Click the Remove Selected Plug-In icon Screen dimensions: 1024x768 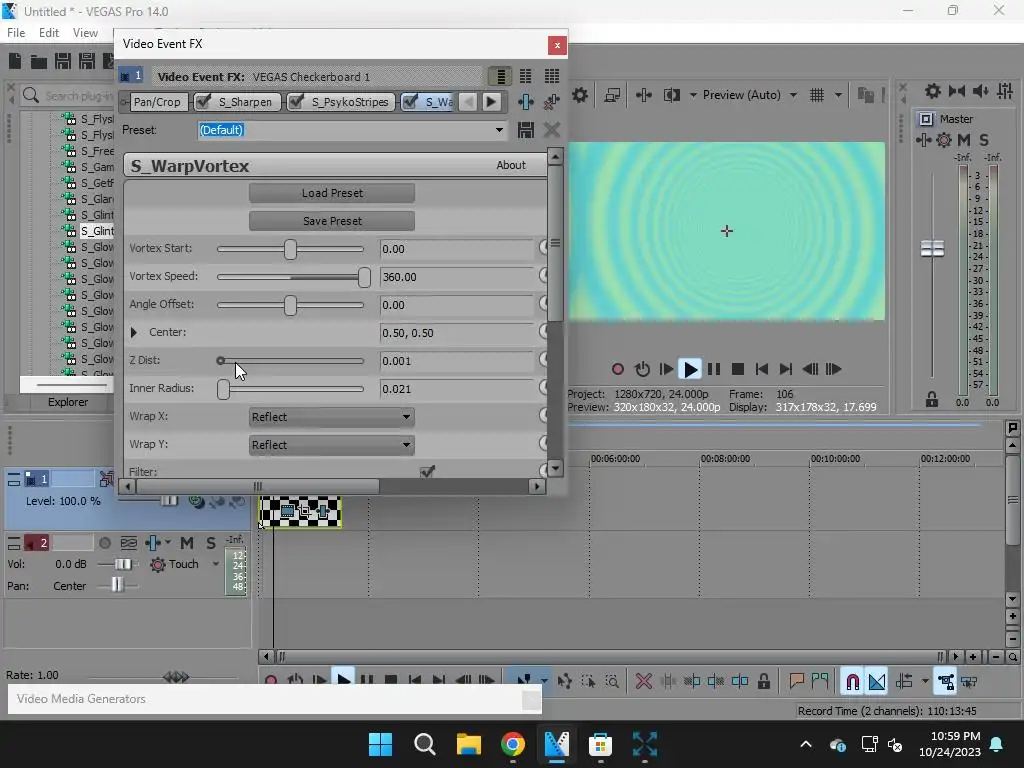(x=552, y=102)
